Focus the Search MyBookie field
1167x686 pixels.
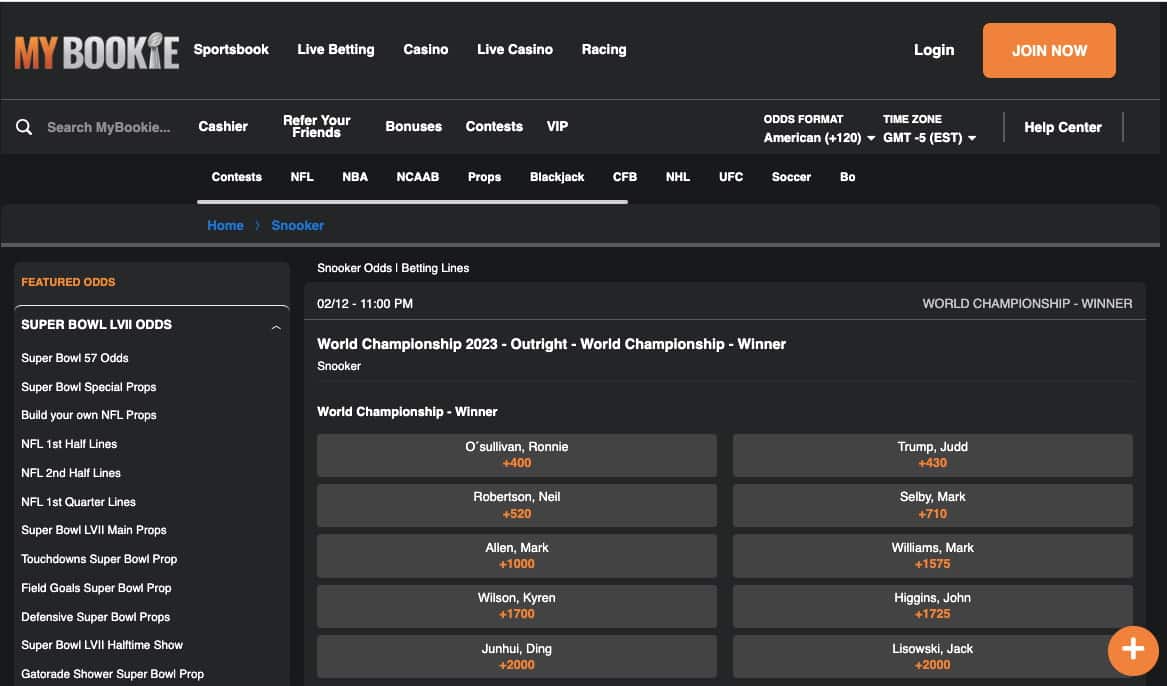[x=109, y=127]
